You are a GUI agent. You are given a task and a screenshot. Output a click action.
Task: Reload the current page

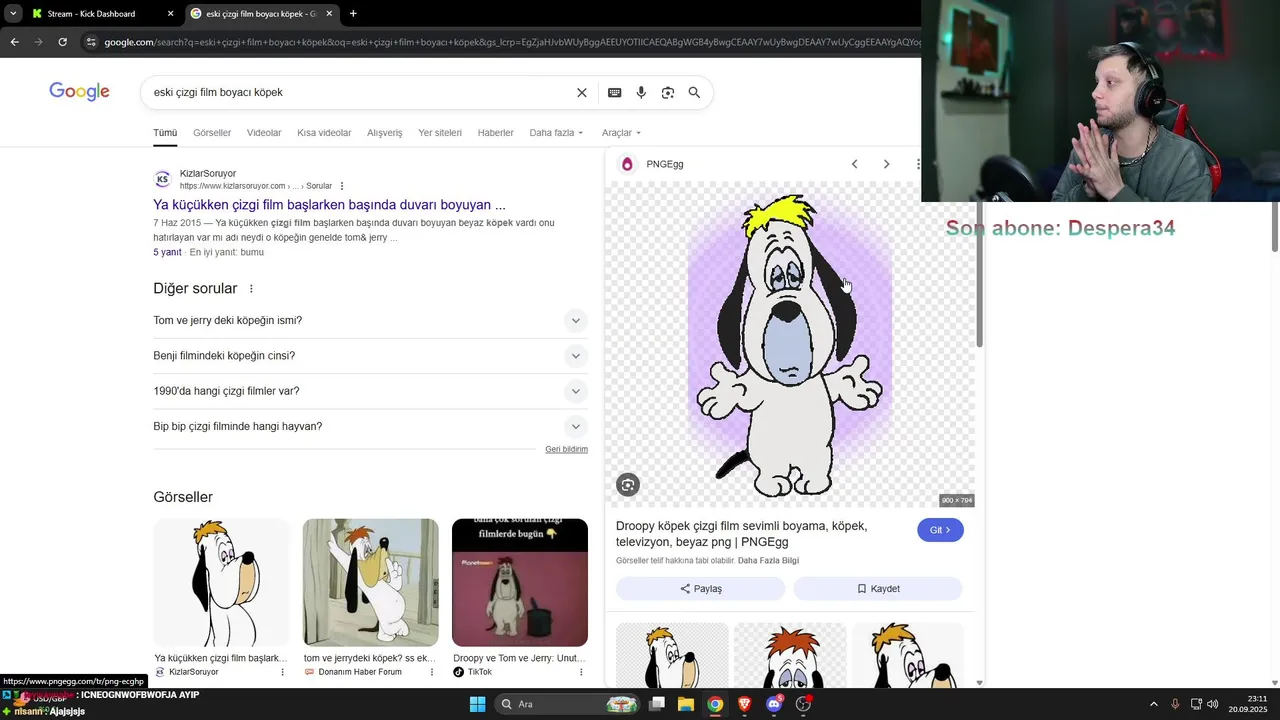(x=62, y=42)
